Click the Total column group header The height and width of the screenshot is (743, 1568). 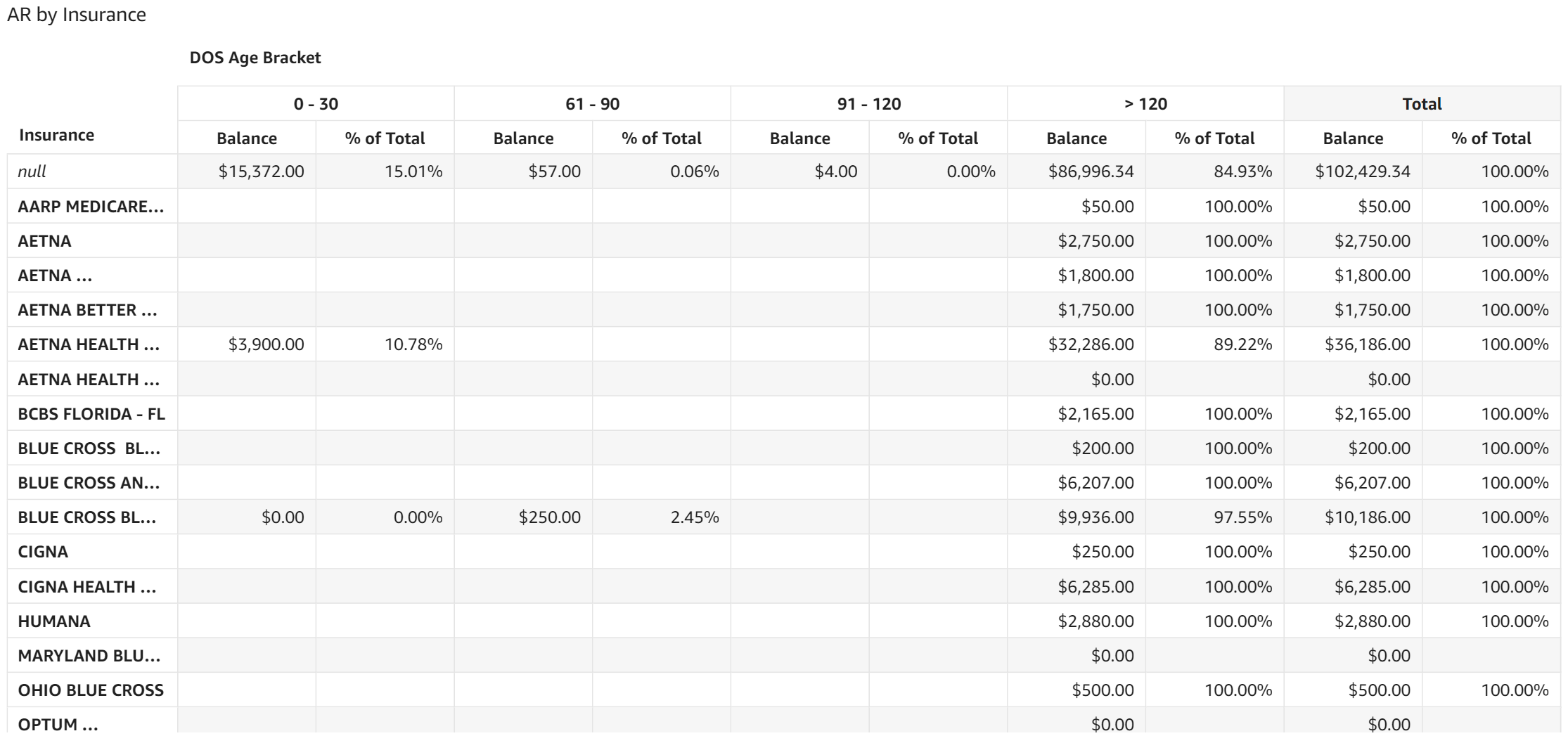(x=1421, y=104)
